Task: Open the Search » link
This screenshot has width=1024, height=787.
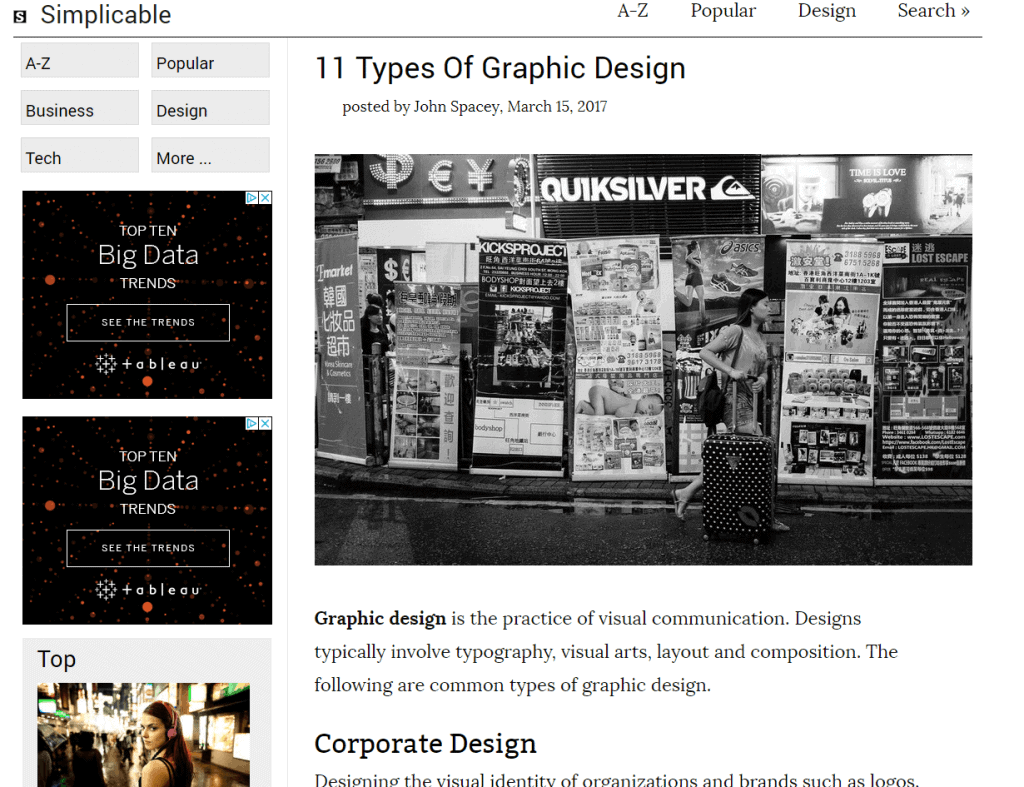Action: [x=933, y=11]
